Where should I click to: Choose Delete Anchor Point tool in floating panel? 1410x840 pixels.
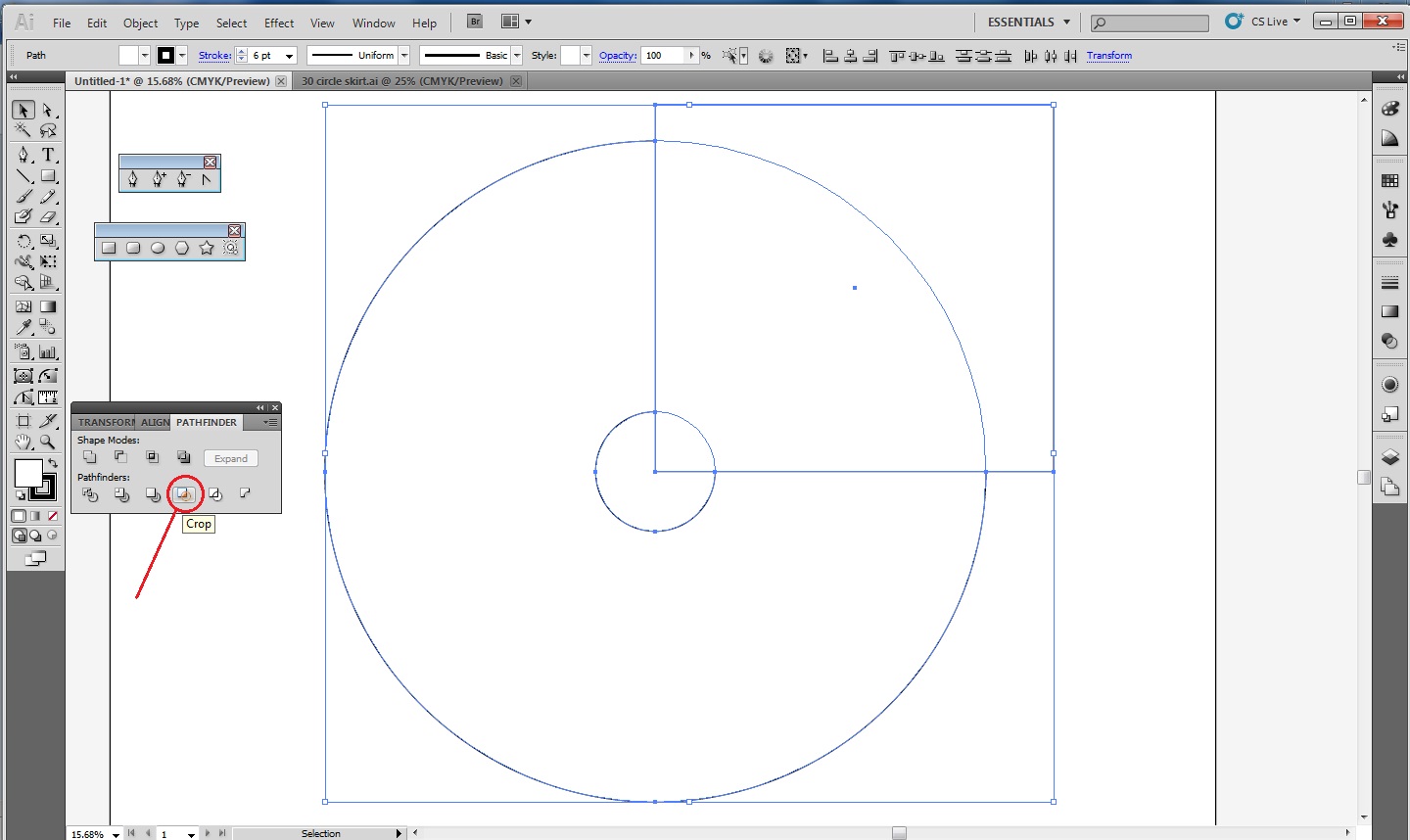(x=183, y=179)
